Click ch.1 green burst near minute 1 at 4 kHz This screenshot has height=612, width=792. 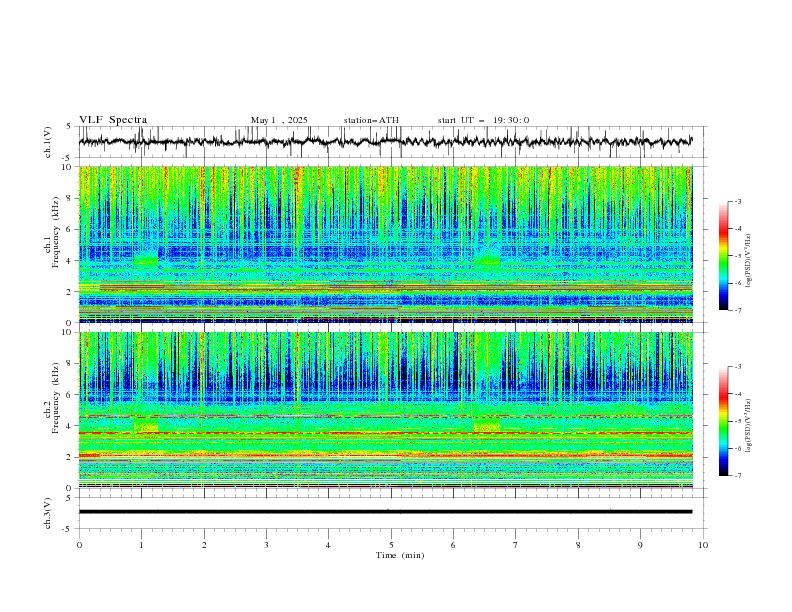(x=145, y=261)
